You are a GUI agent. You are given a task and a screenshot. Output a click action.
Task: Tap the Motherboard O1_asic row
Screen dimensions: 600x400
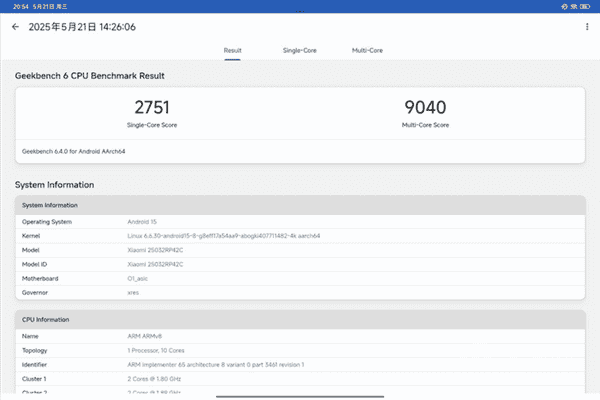(x=300, y=279)
